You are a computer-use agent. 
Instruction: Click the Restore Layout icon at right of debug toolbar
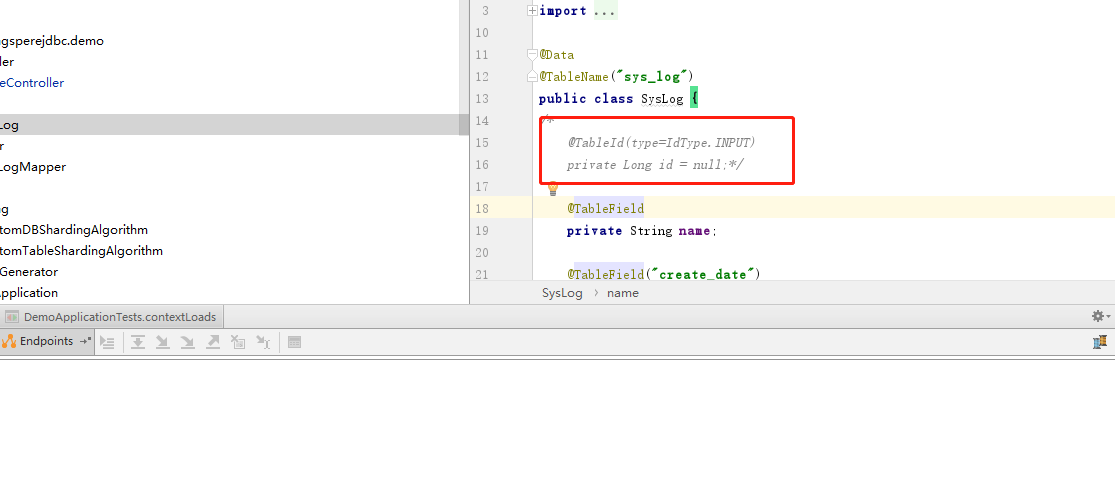tap(1100, 342)
